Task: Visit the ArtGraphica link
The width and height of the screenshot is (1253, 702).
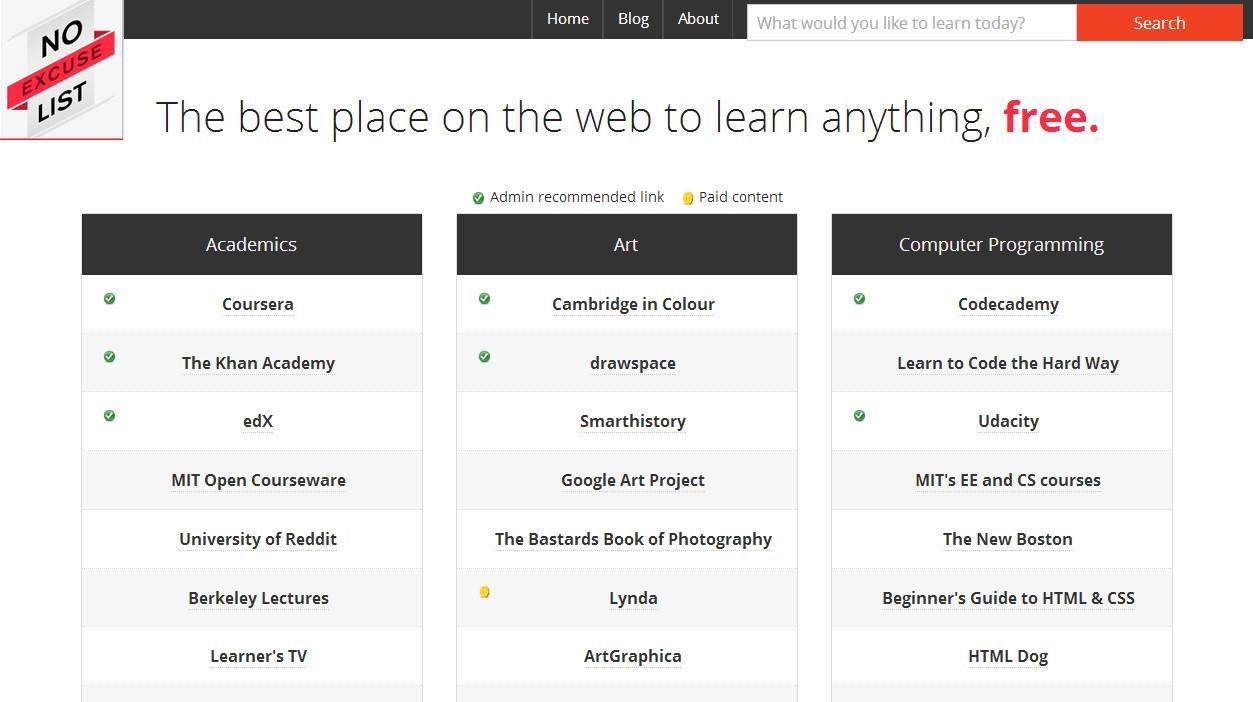Action: pyautogui.click(x=633, y=656)
